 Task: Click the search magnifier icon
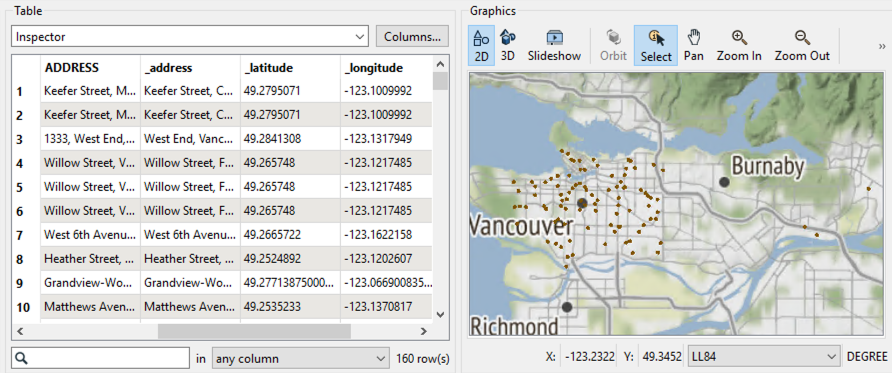[x=22, y=359]
